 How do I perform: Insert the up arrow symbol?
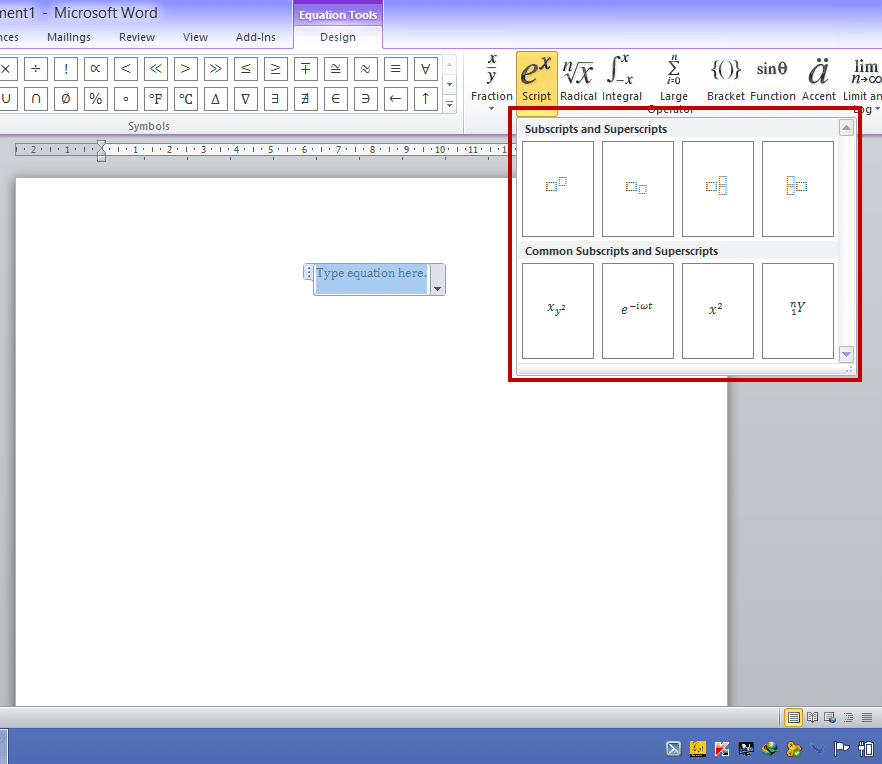pyautogui.click(x=426, y=99)
